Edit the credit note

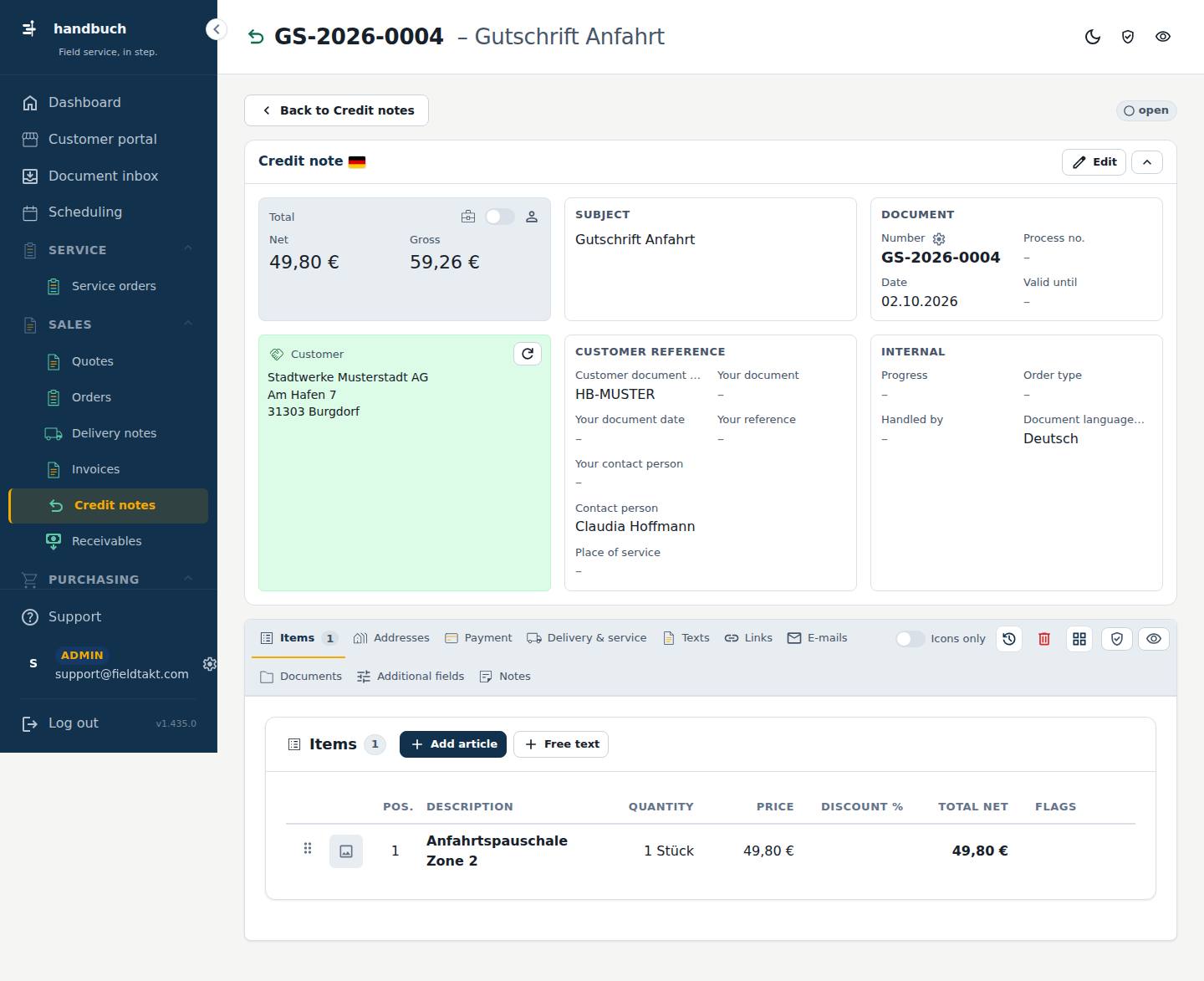(1094, 162)
